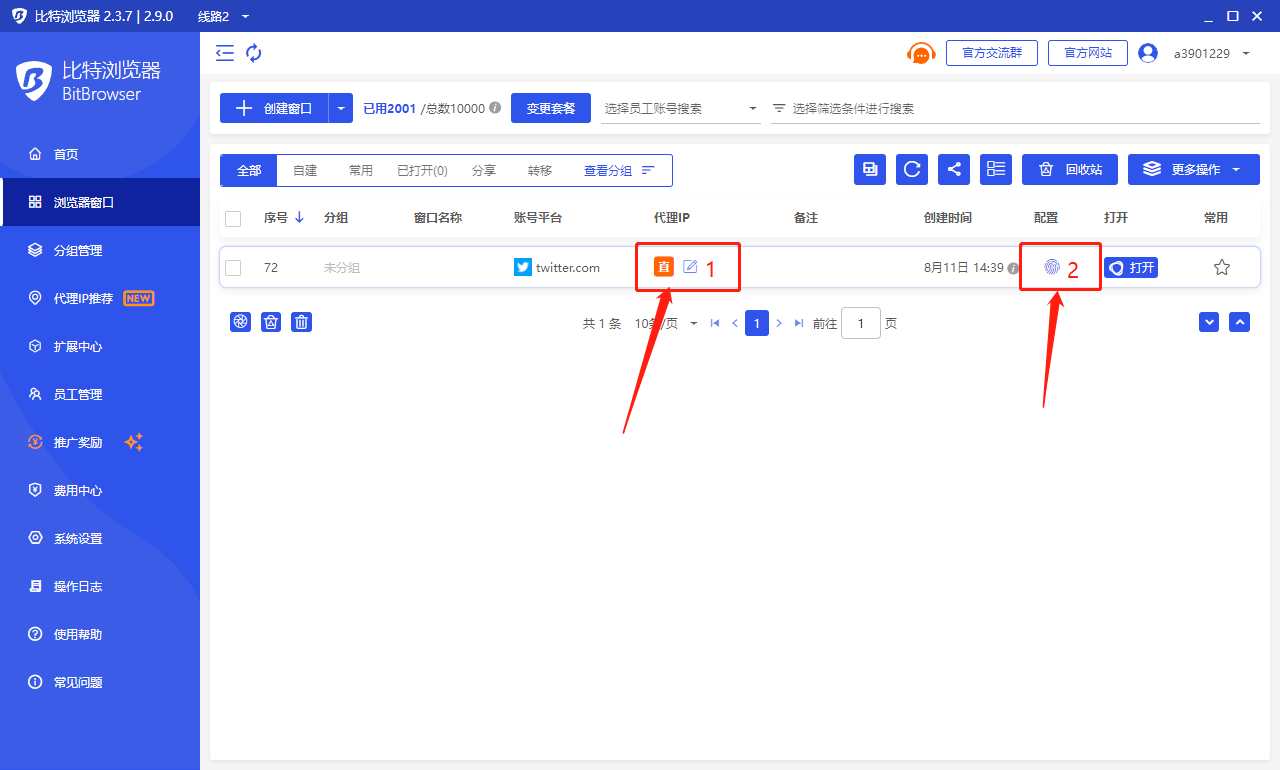Image resolution: width=1280 pixels, height=770 pixels.
Task: Click the customer service headset icon
Action: [x=920, y=54]
